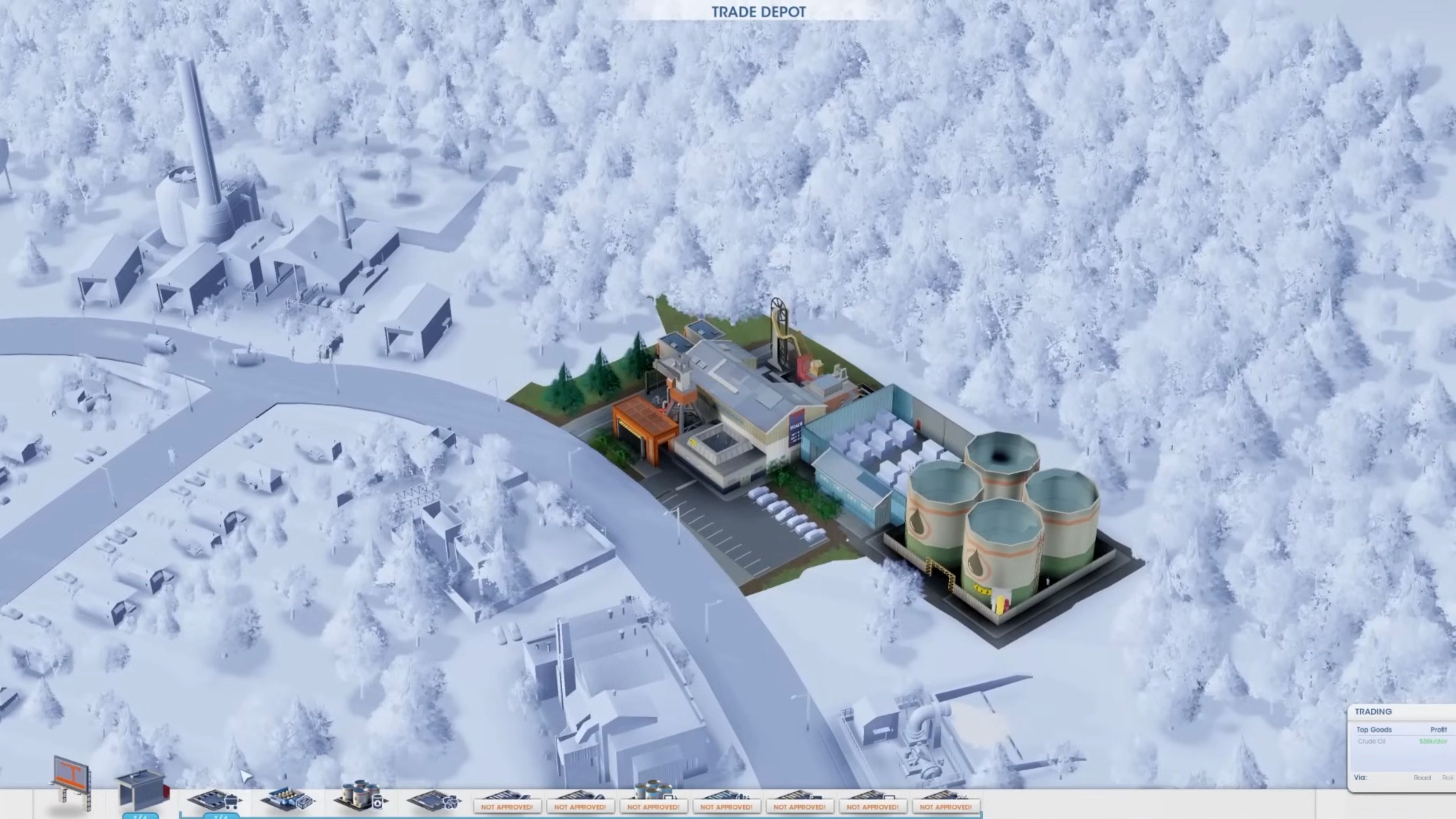This screenshot has height=819, width=1456.
Task: Choose the ore storage lot module
Action: click(x=434, y=800)
